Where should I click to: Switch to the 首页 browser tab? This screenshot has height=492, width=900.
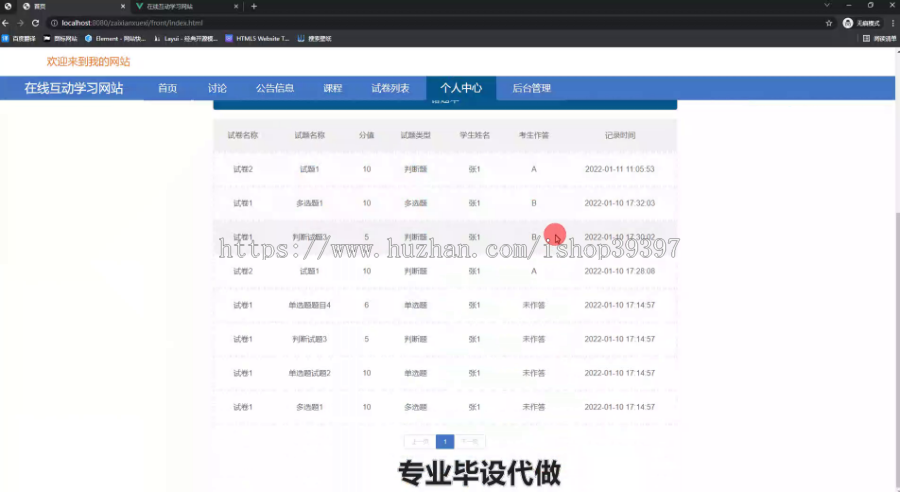72,6
